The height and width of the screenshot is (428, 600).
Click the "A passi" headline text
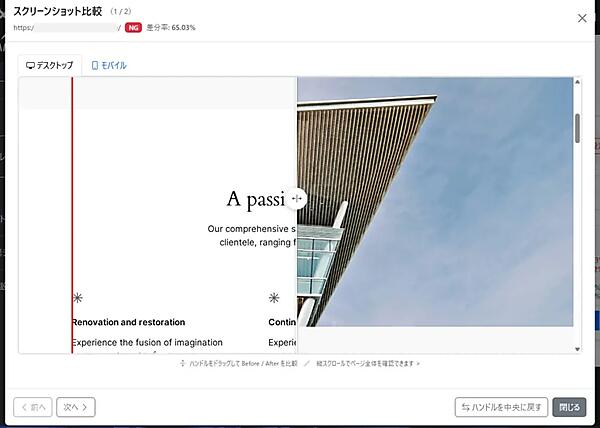click(256, 200)
